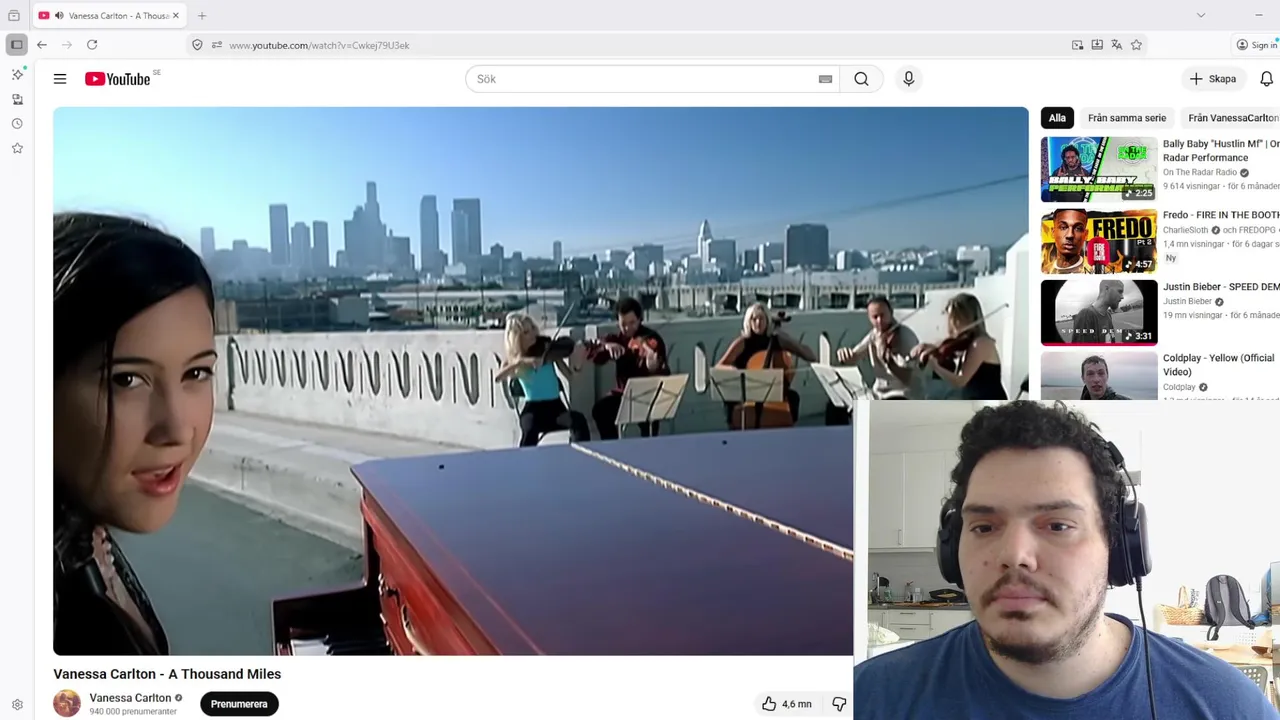The width and height of the screenshot is (1280, 720).
Task: Dislike the video with thumbs down
Action: (839, 704)
